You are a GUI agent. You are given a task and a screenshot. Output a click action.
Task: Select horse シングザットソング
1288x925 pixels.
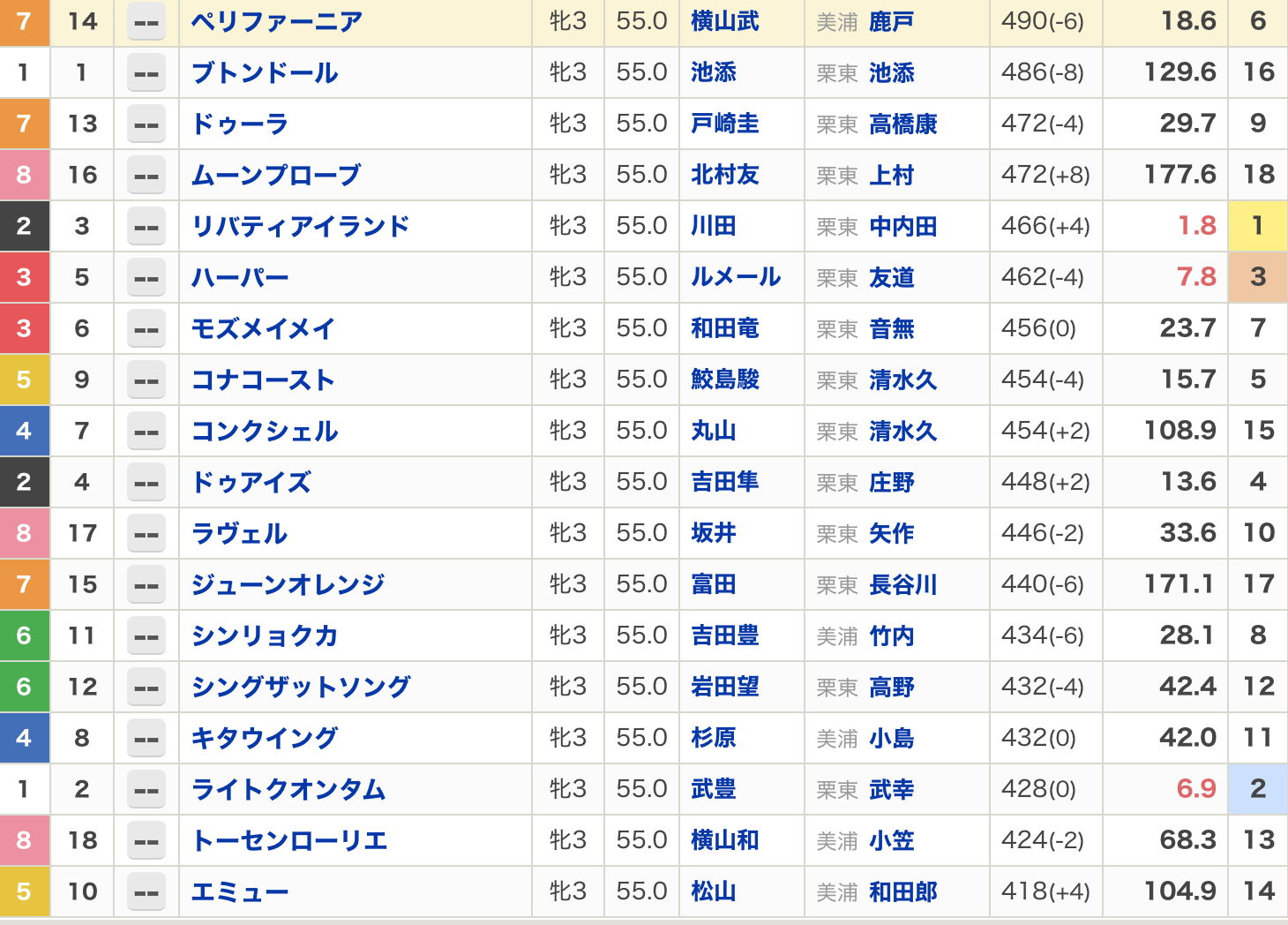point(301,687)
